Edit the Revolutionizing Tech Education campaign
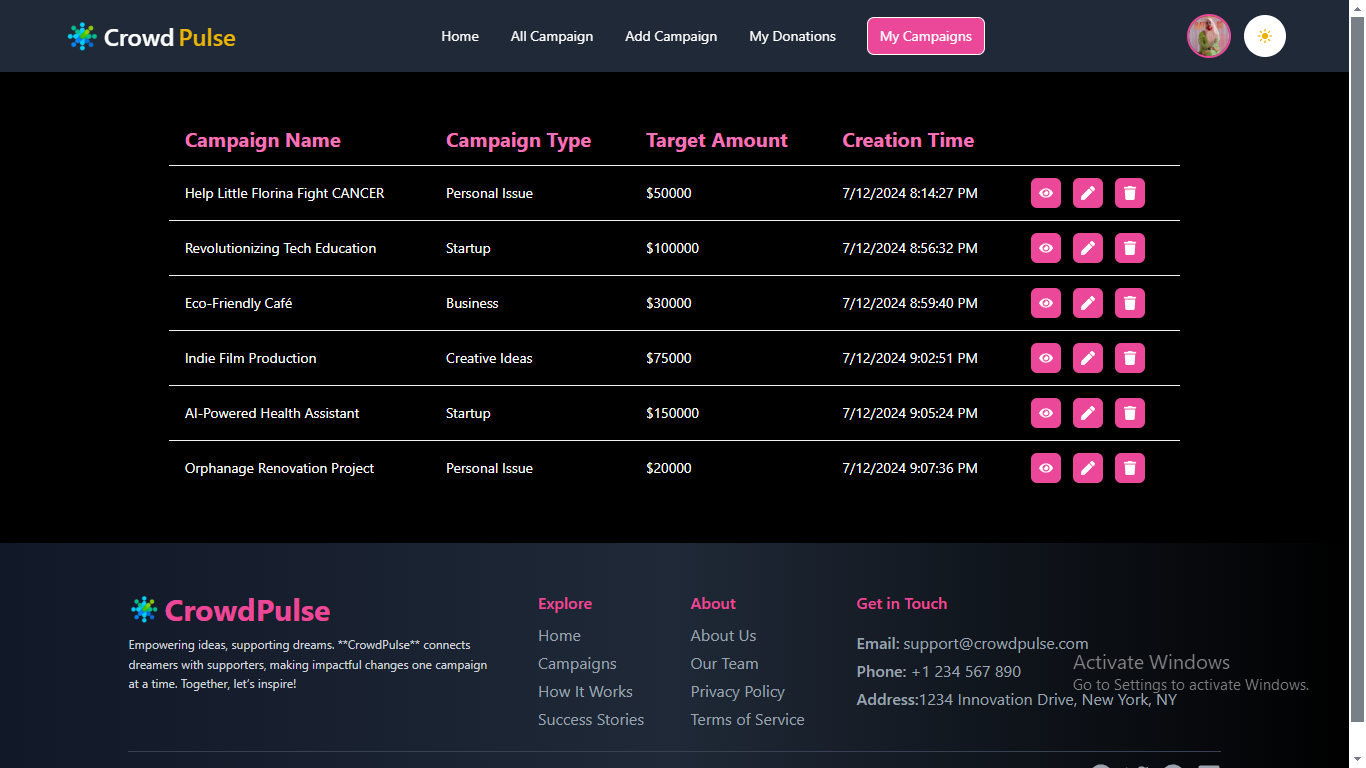Screen dimensions: 1366x768 click(1087, 248)
